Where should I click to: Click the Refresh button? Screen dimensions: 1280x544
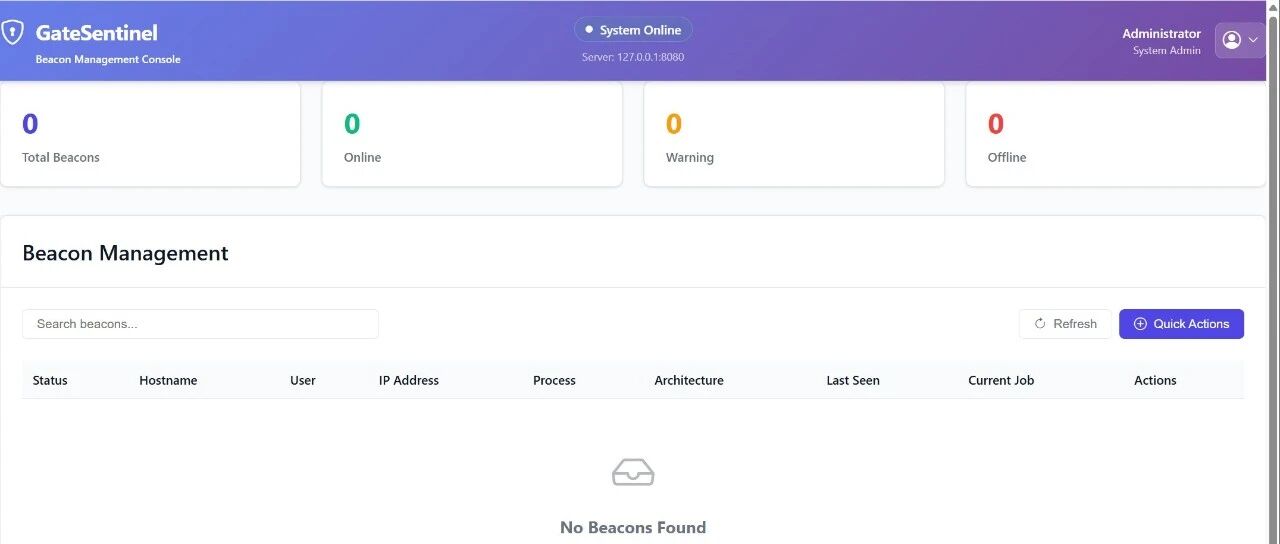[x=1065, y=324]
